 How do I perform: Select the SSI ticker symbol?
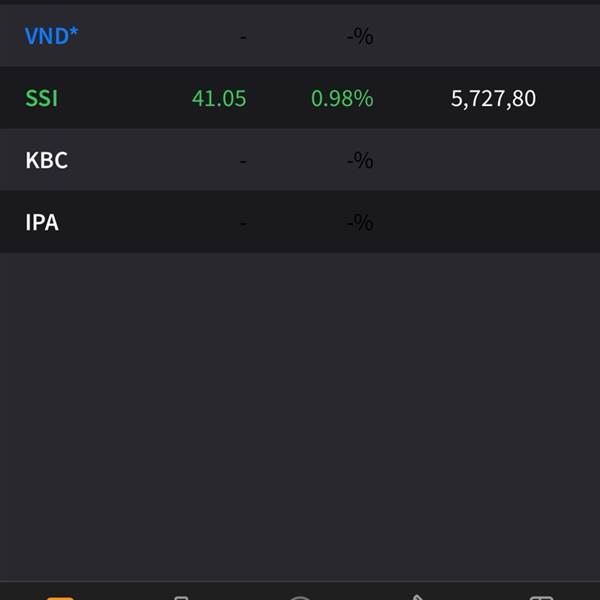point(42,98)
